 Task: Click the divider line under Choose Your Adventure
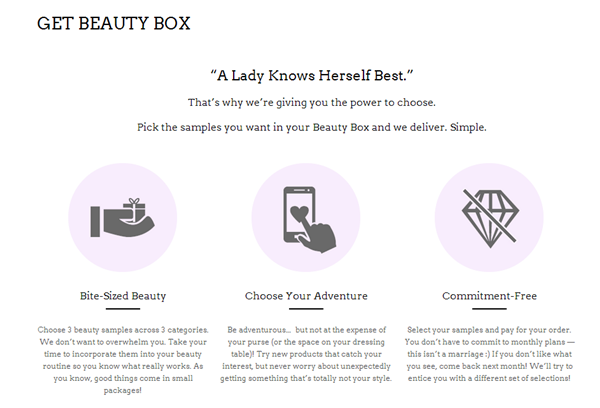click(x=306, y=310)
